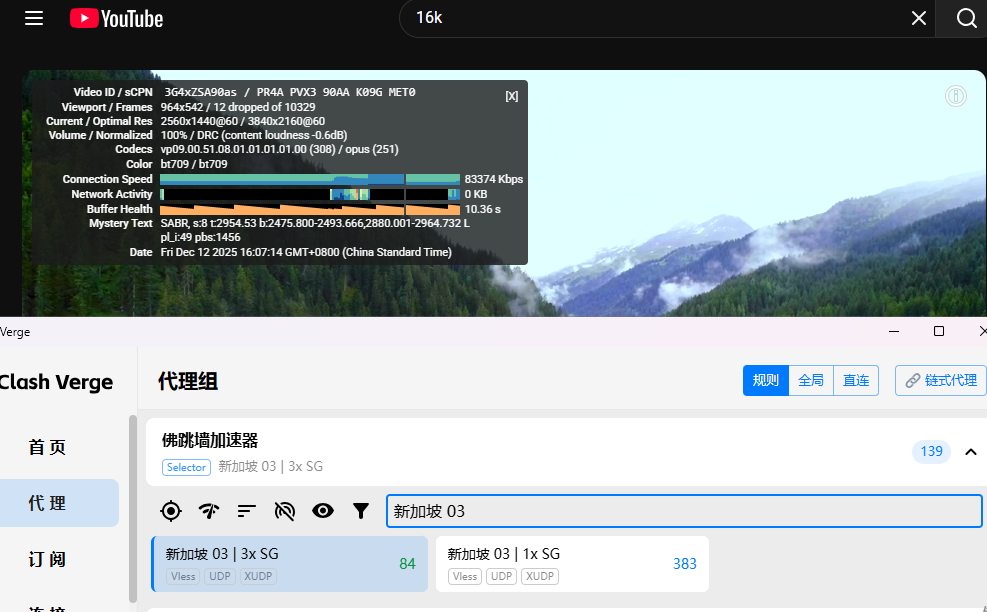Click the Connection Speed graph bar
Screen dimensions: 987x612
coord(310,179)
